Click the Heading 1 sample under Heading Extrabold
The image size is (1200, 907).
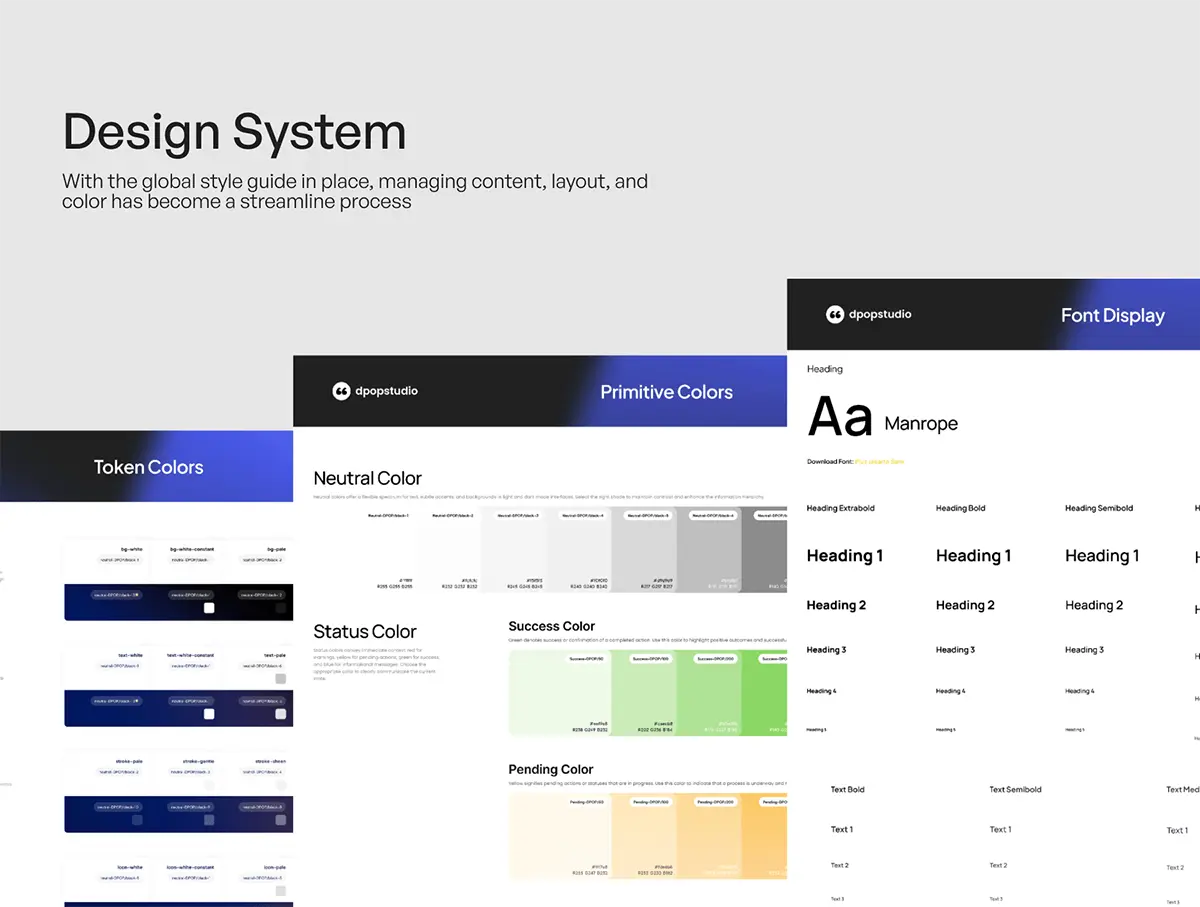pos(844,556)
